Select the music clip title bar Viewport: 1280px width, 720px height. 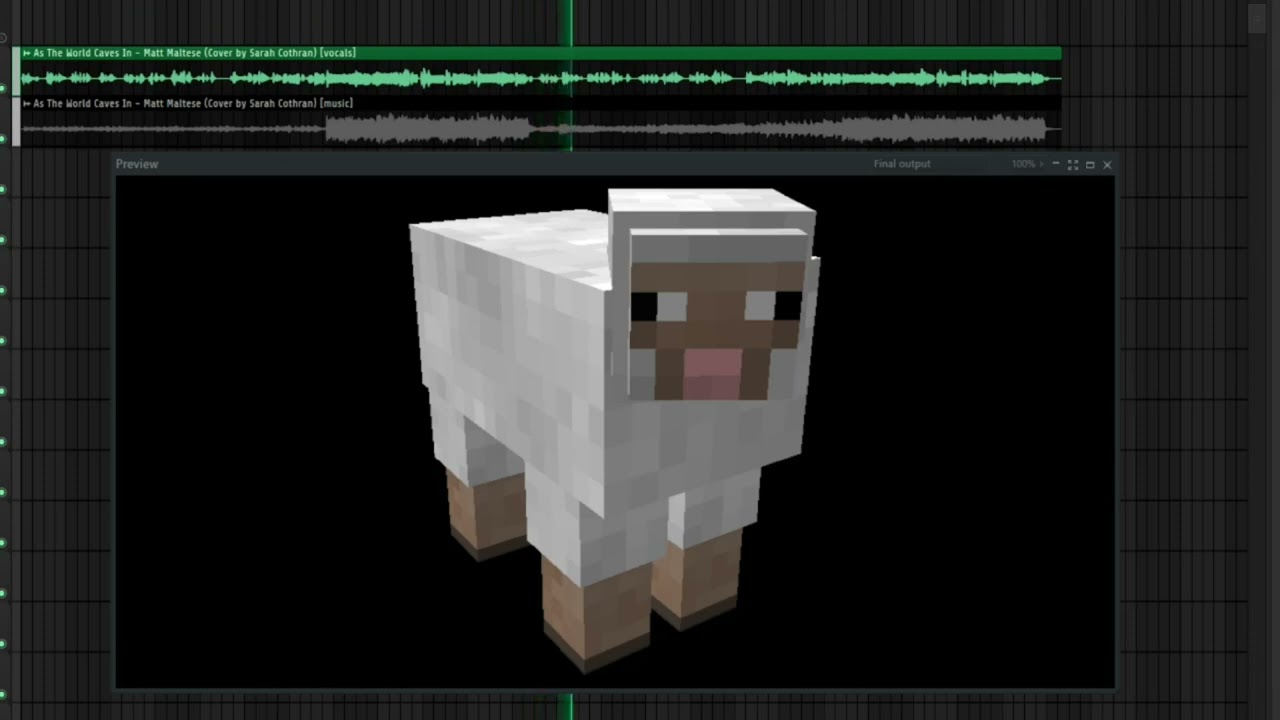point(541,103)
